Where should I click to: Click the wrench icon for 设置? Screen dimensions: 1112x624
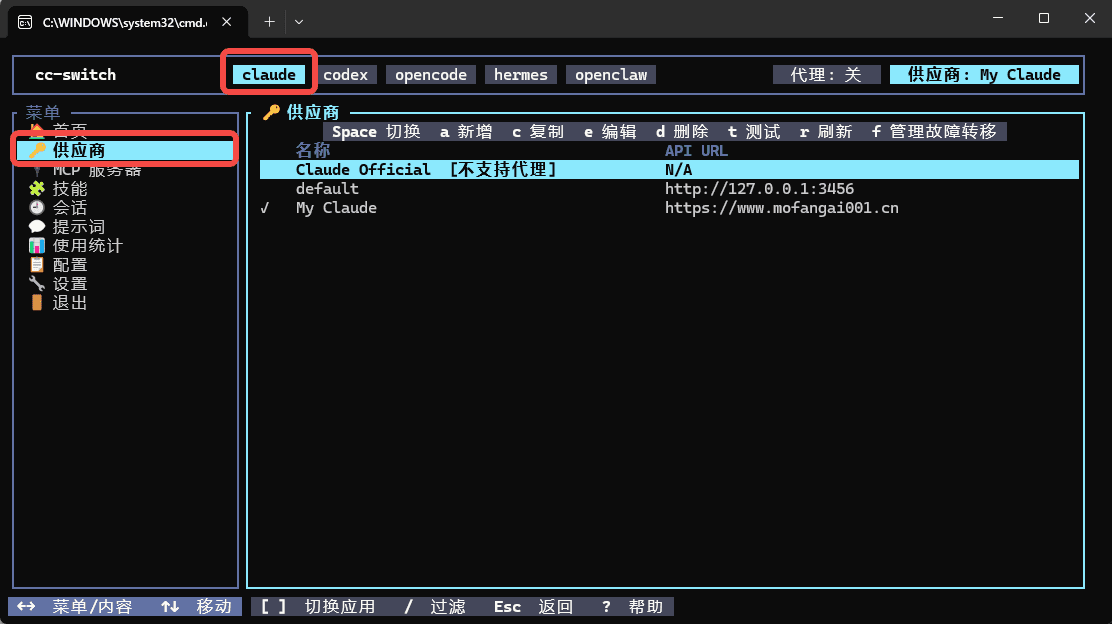(x=37, y=284)
